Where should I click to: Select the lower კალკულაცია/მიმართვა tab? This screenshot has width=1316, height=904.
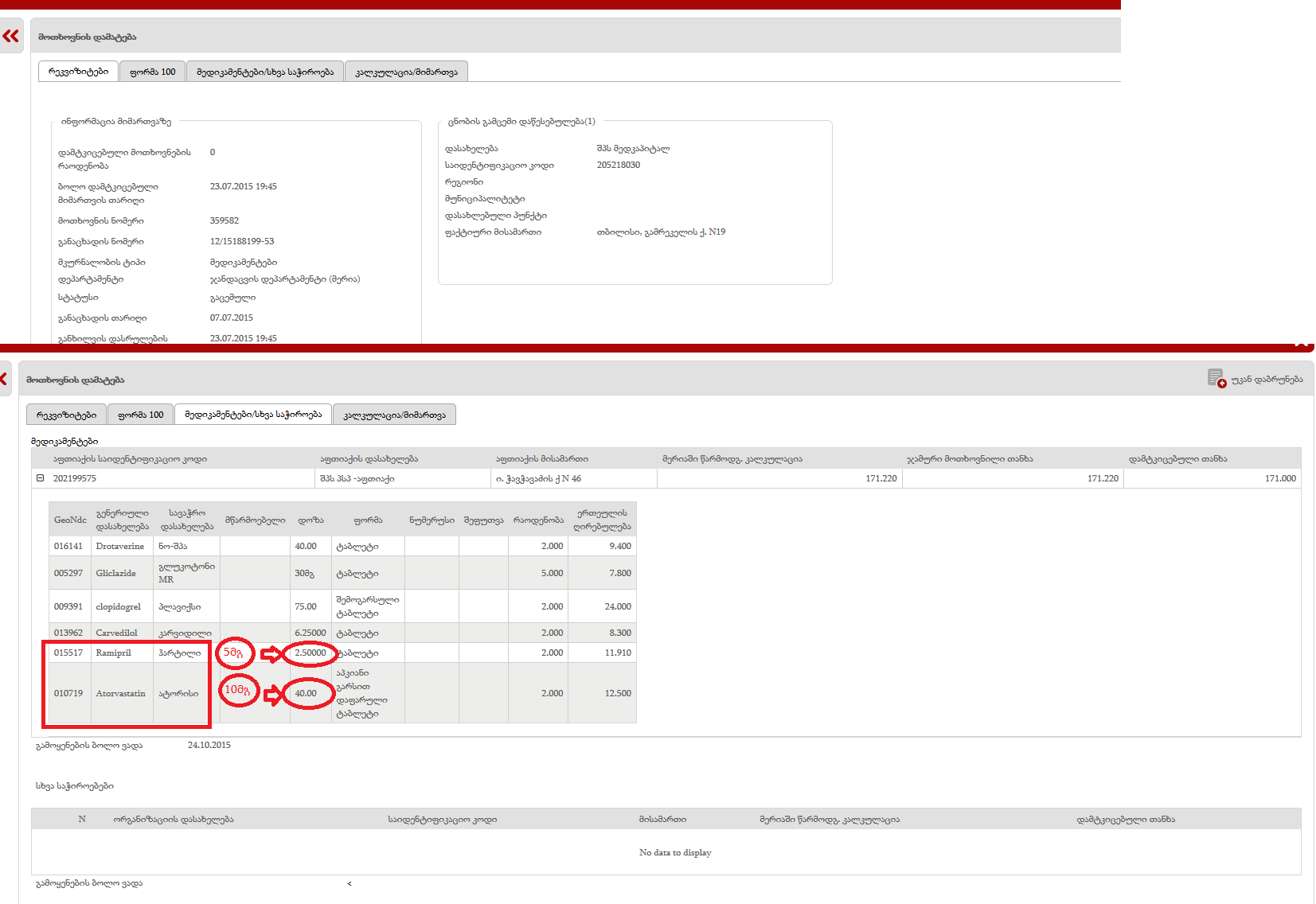tap(394, 415)
